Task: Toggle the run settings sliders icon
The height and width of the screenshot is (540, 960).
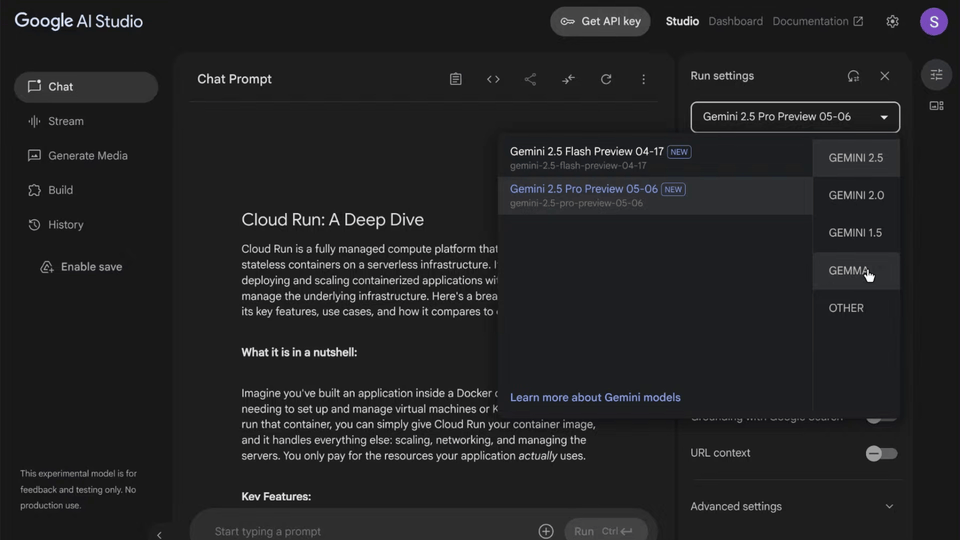Action: (936, 75)
